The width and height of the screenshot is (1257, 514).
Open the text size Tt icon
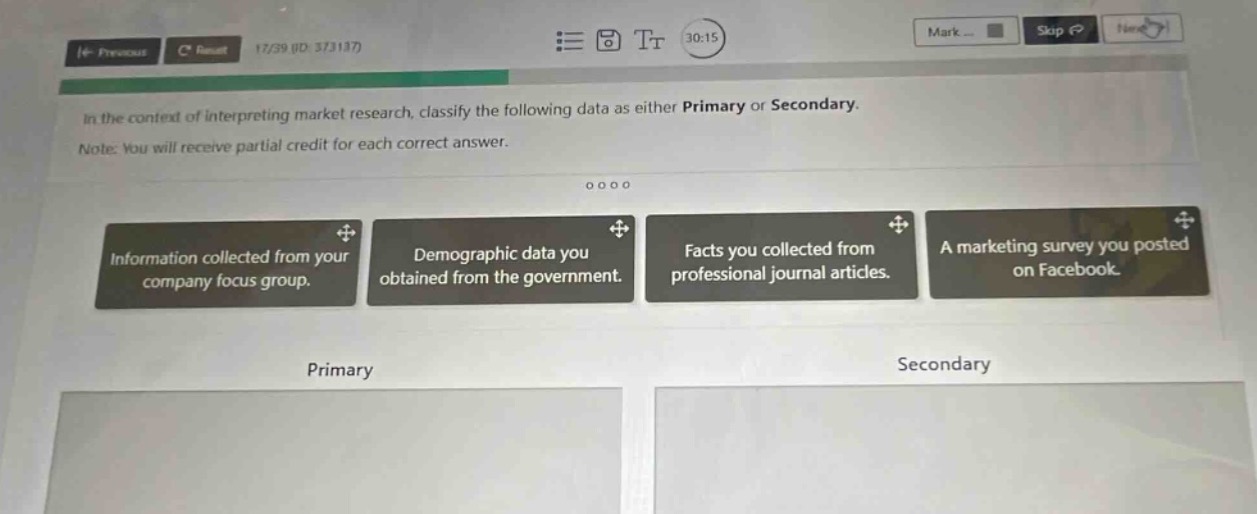click(649, 40)
